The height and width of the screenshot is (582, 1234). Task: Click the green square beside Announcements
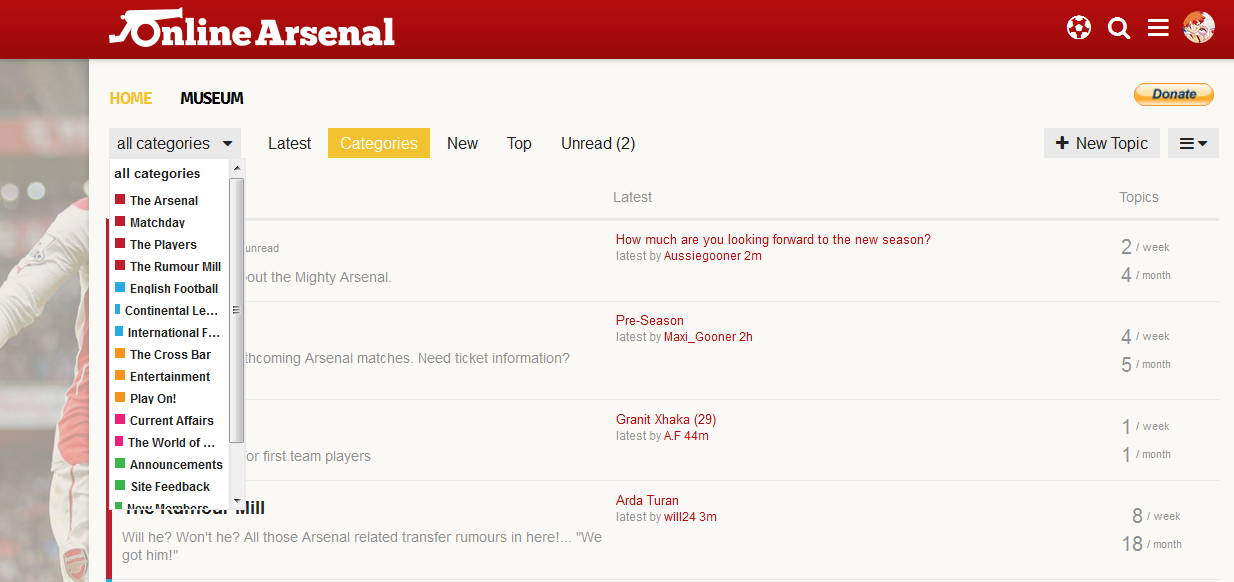pos(120,464)
